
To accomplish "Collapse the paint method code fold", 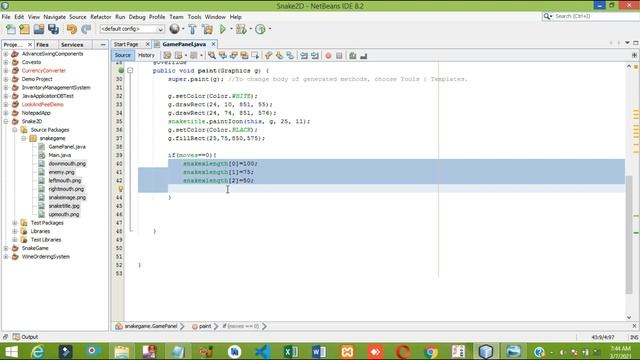I will click(130, 71).
